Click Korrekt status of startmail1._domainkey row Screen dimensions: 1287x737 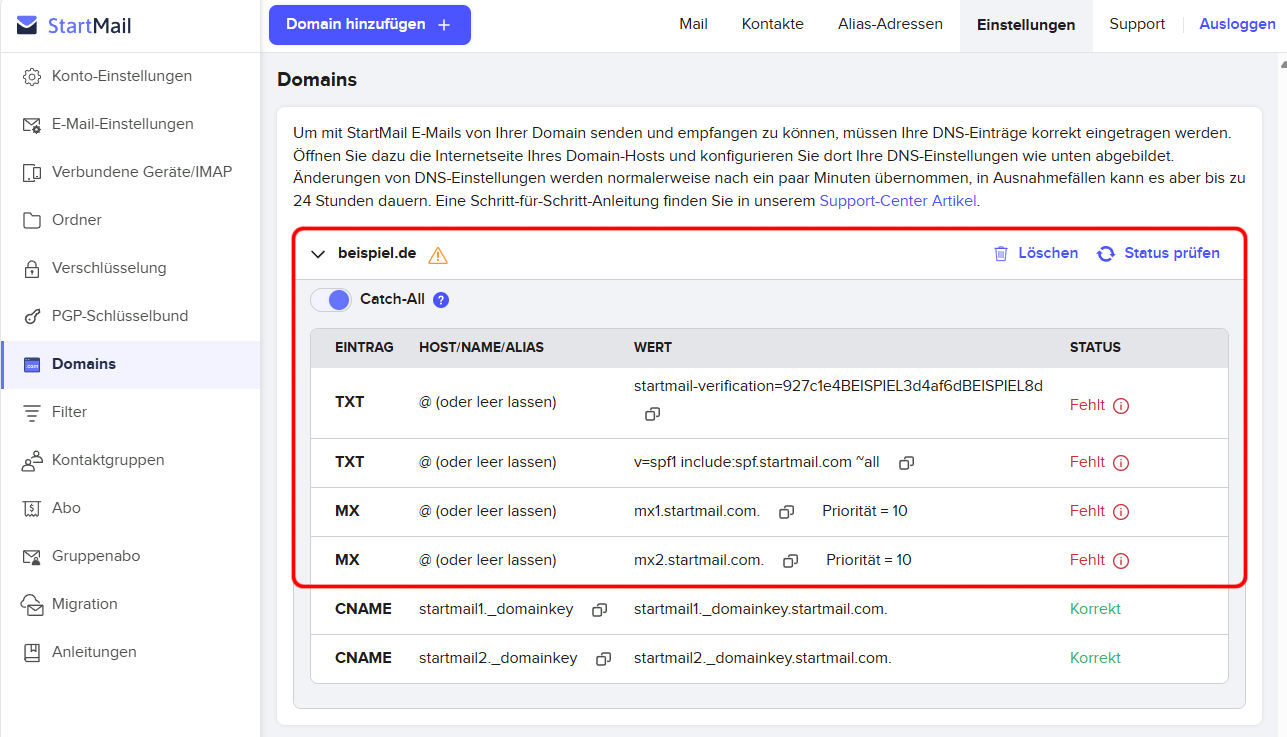1095,609
